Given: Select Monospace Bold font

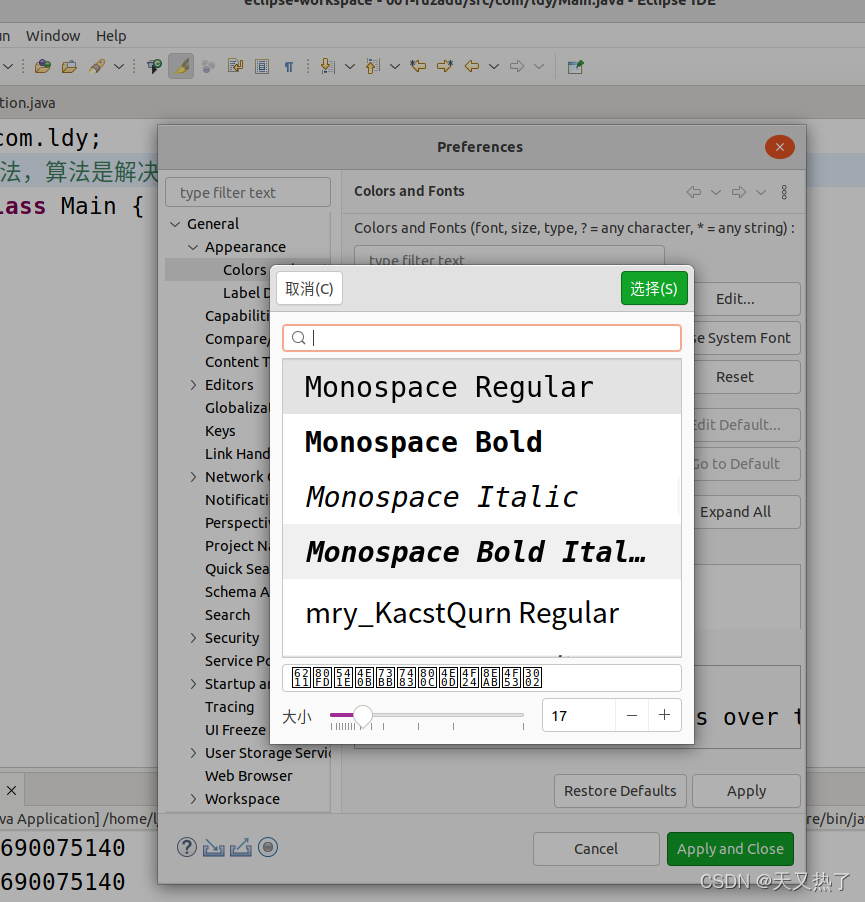Looking at the screenshot, I should (x=482, y=441).
